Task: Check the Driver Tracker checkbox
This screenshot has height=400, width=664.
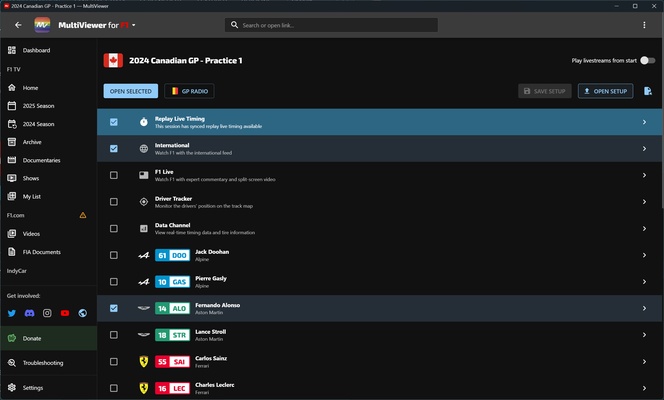Action: point(113,202)
